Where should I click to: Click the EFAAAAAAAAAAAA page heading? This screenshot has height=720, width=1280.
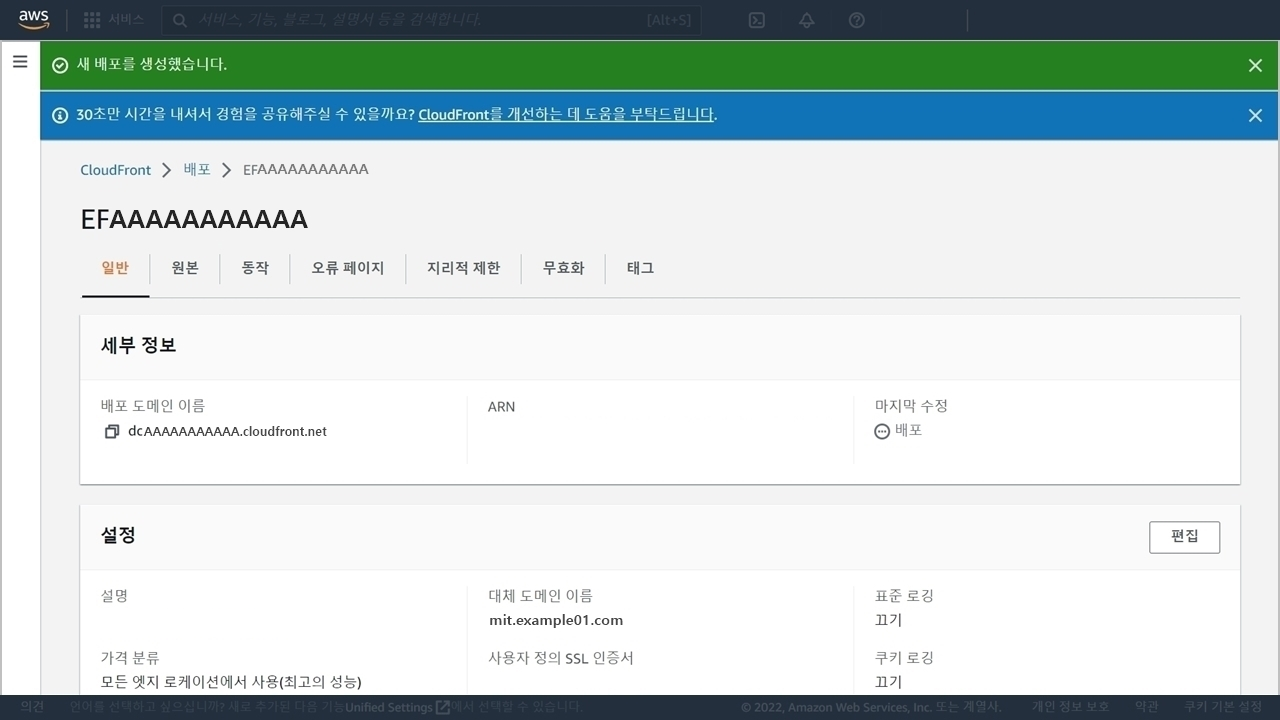click(194, 220)
